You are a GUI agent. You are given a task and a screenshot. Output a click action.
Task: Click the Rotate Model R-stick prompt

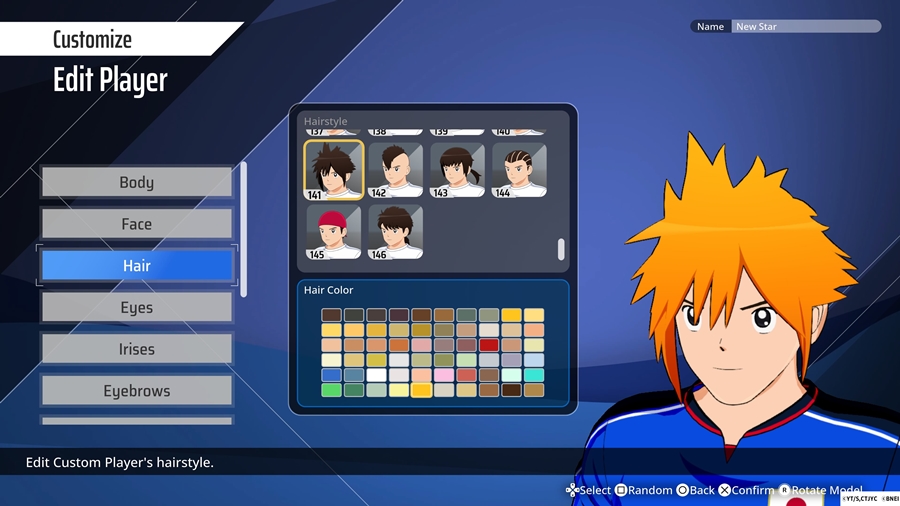821,491
